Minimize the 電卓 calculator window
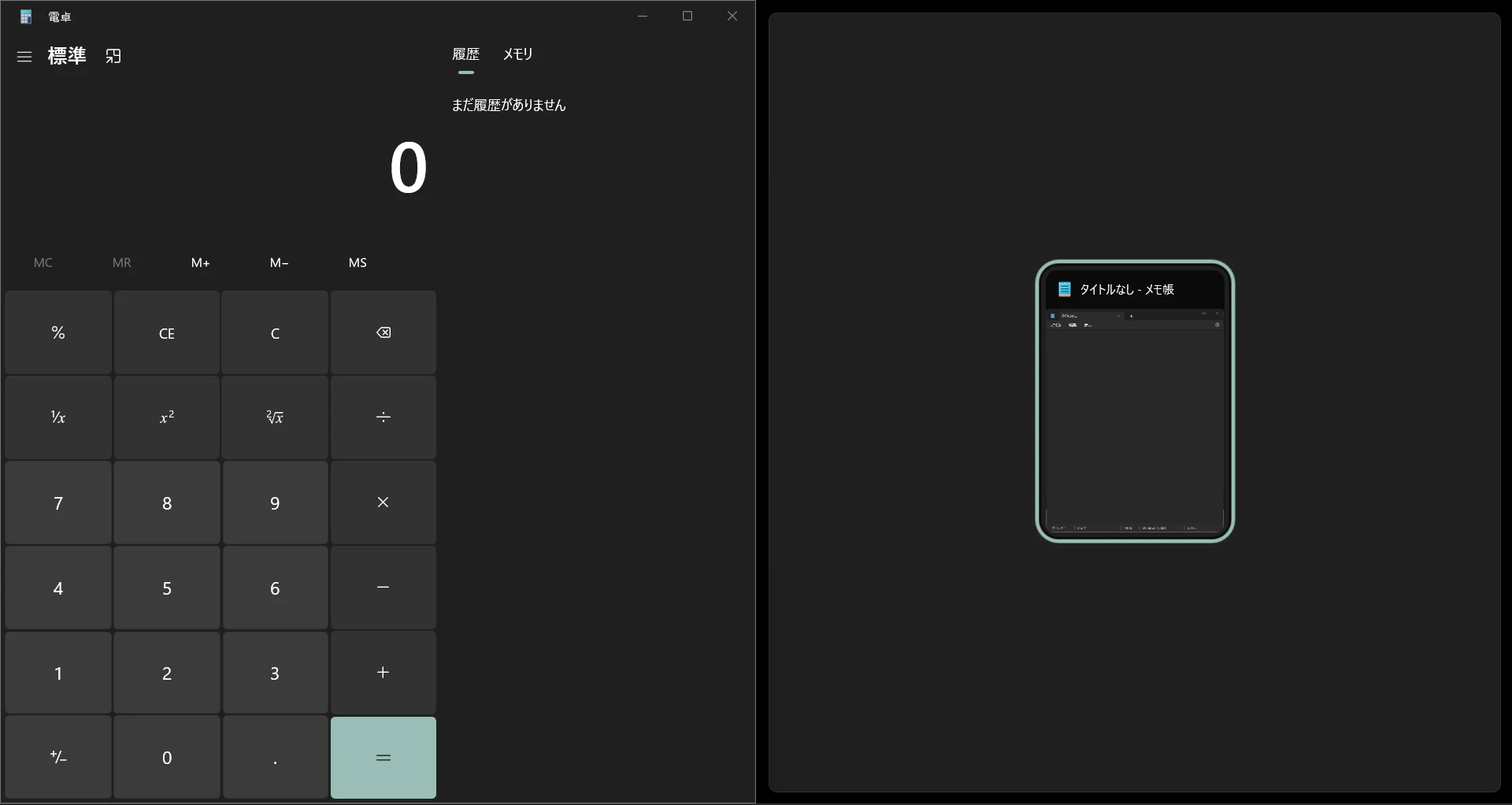Screen dimensions: 1512x805 643,16
